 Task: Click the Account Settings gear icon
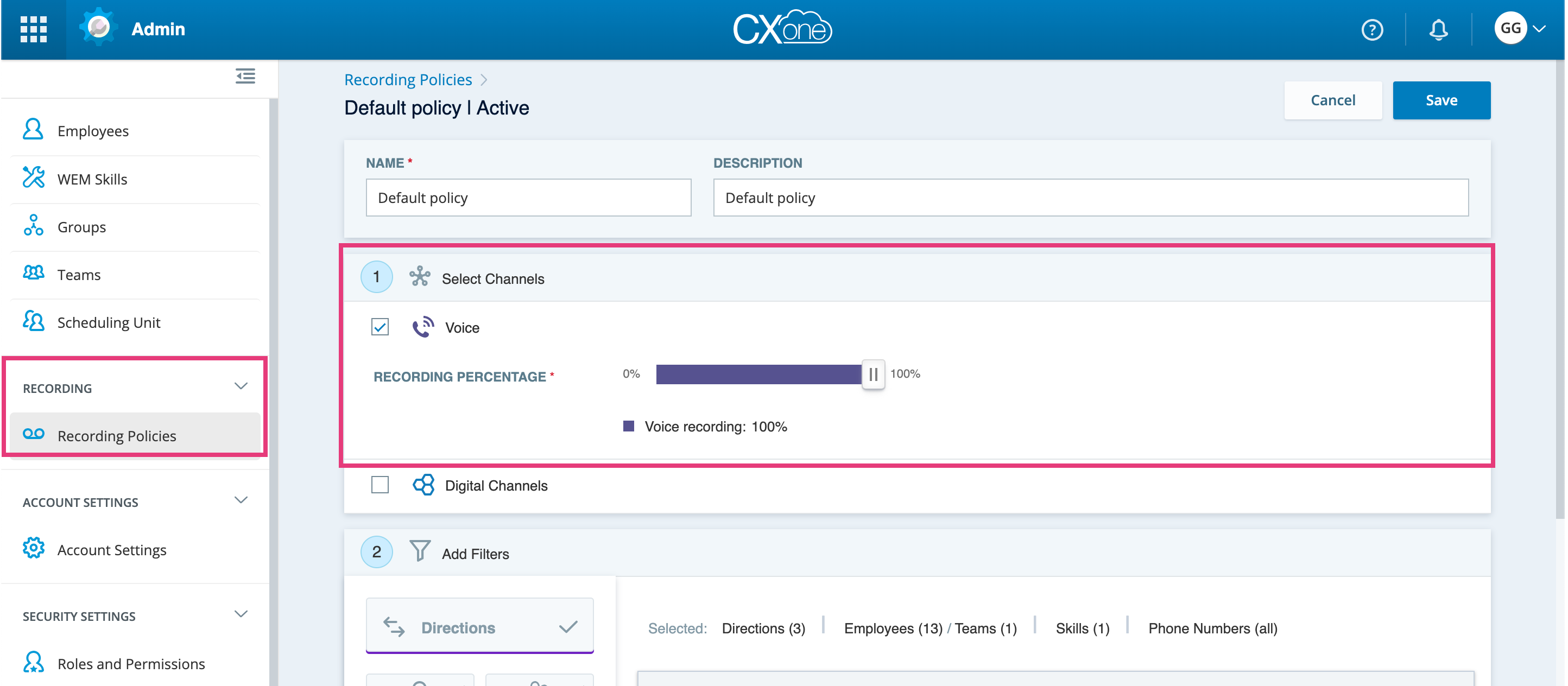(x=34, y=549)
